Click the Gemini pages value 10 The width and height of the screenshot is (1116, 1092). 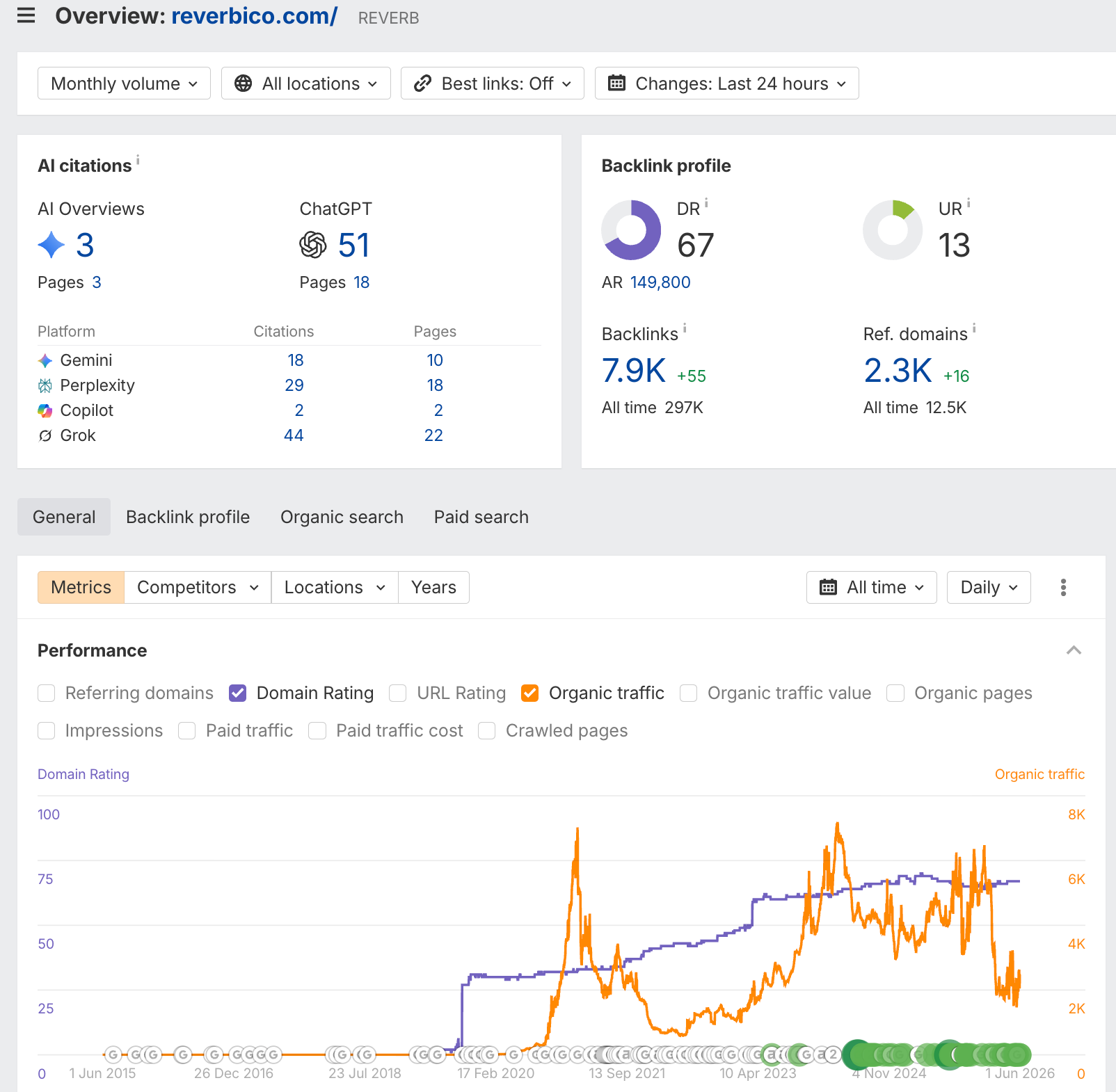coord(435,360)
